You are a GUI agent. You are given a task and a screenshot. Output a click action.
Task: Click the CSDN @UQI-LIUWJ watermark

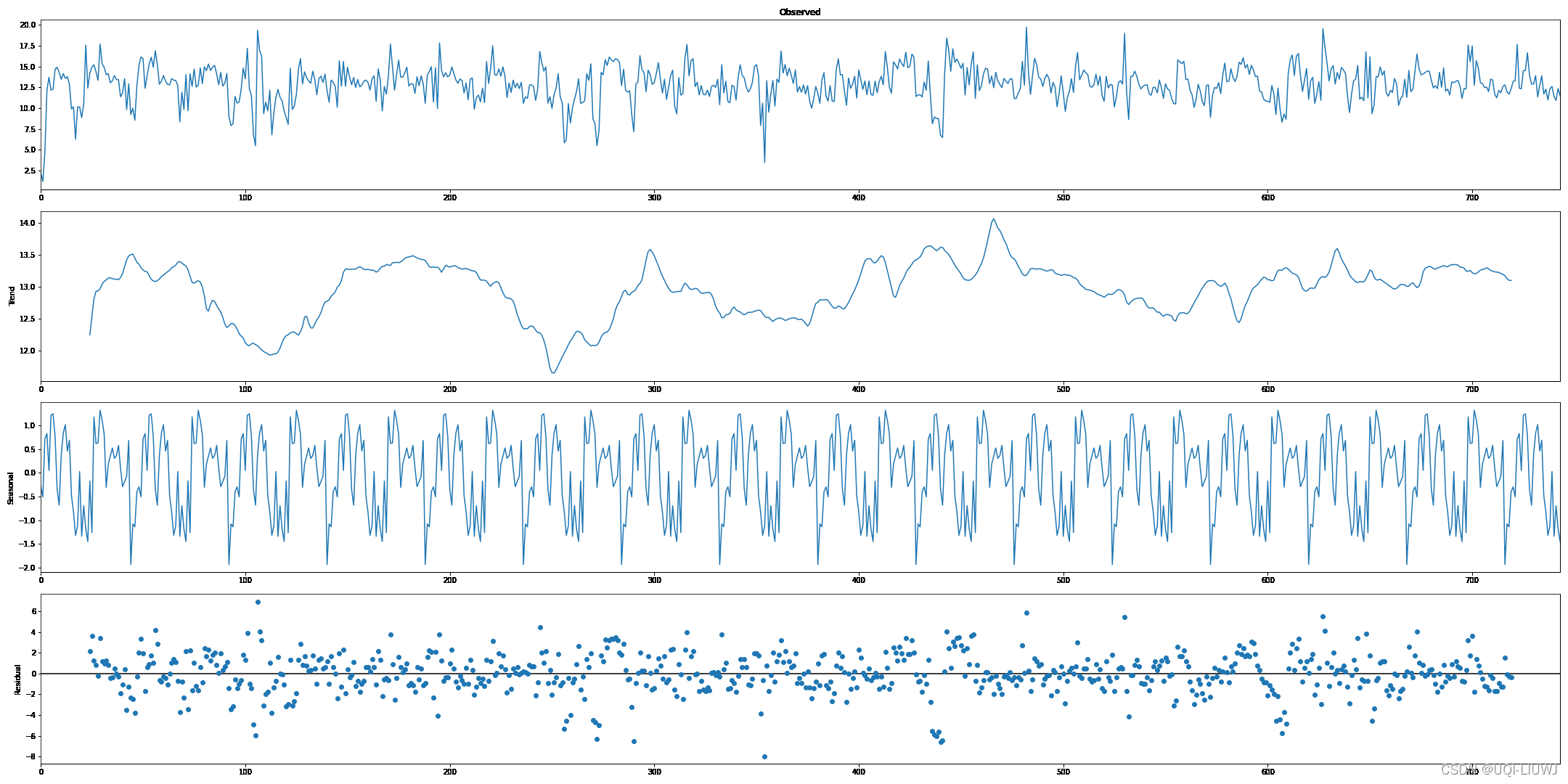1498,769
